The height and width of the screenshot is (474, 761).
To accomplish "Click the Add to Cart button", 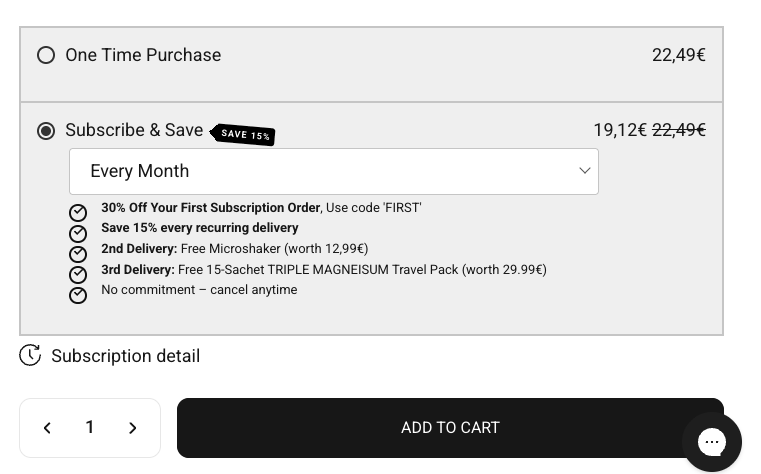I will pos(450,428).
